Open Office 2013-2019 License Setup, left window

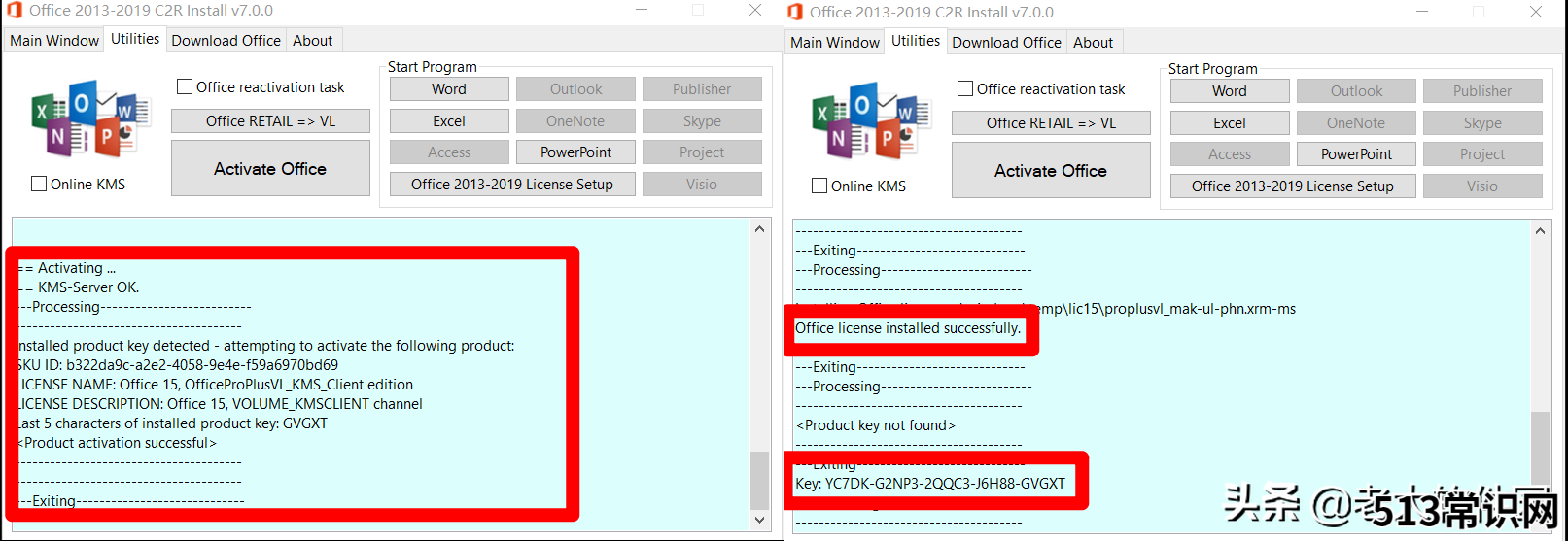point(512,185)
